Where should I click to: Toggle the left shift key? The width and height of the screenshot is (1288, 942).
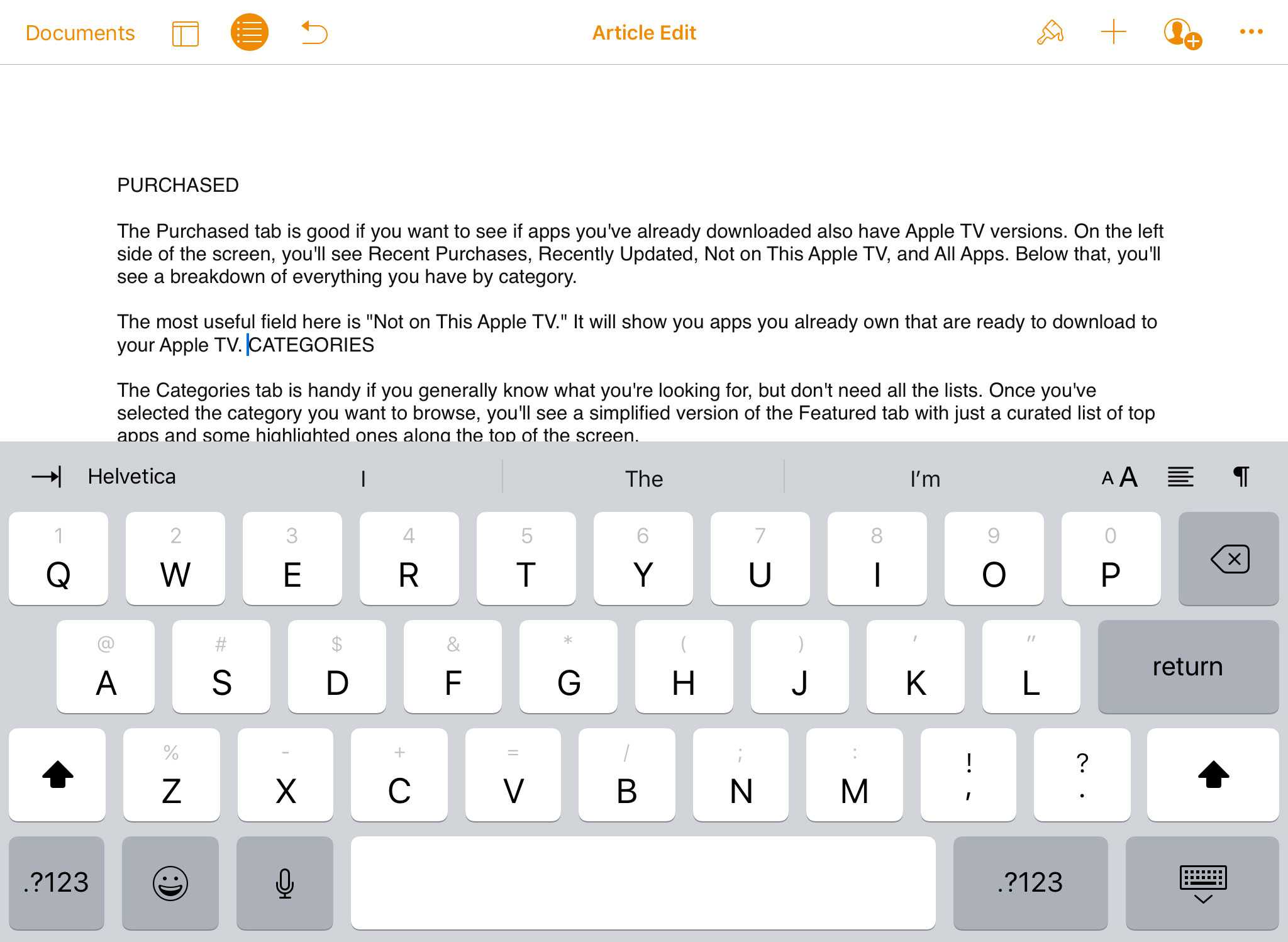[x=57, y=775]
